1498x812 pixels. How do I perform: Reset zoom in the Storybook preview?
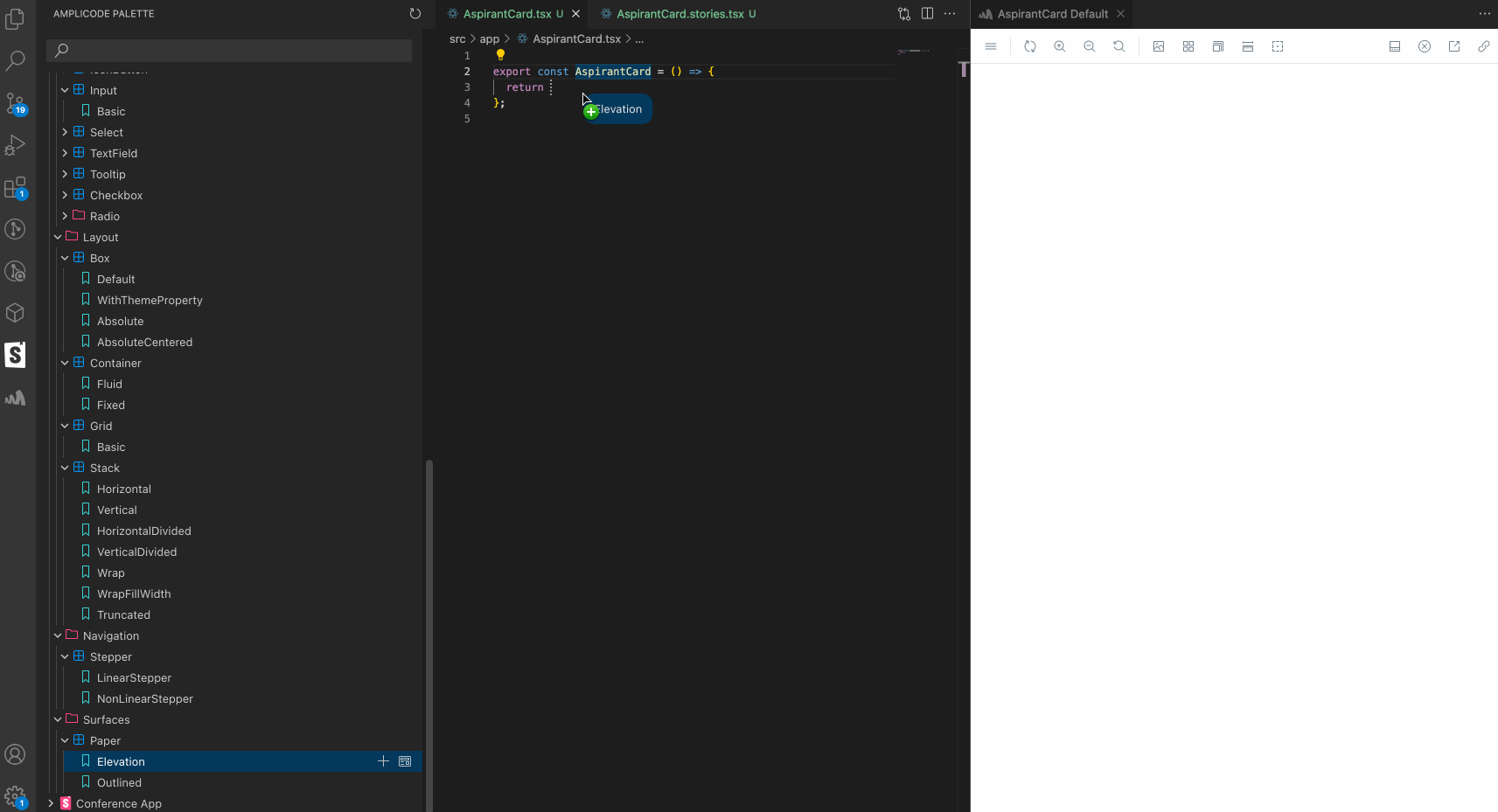pos(1119,46)
